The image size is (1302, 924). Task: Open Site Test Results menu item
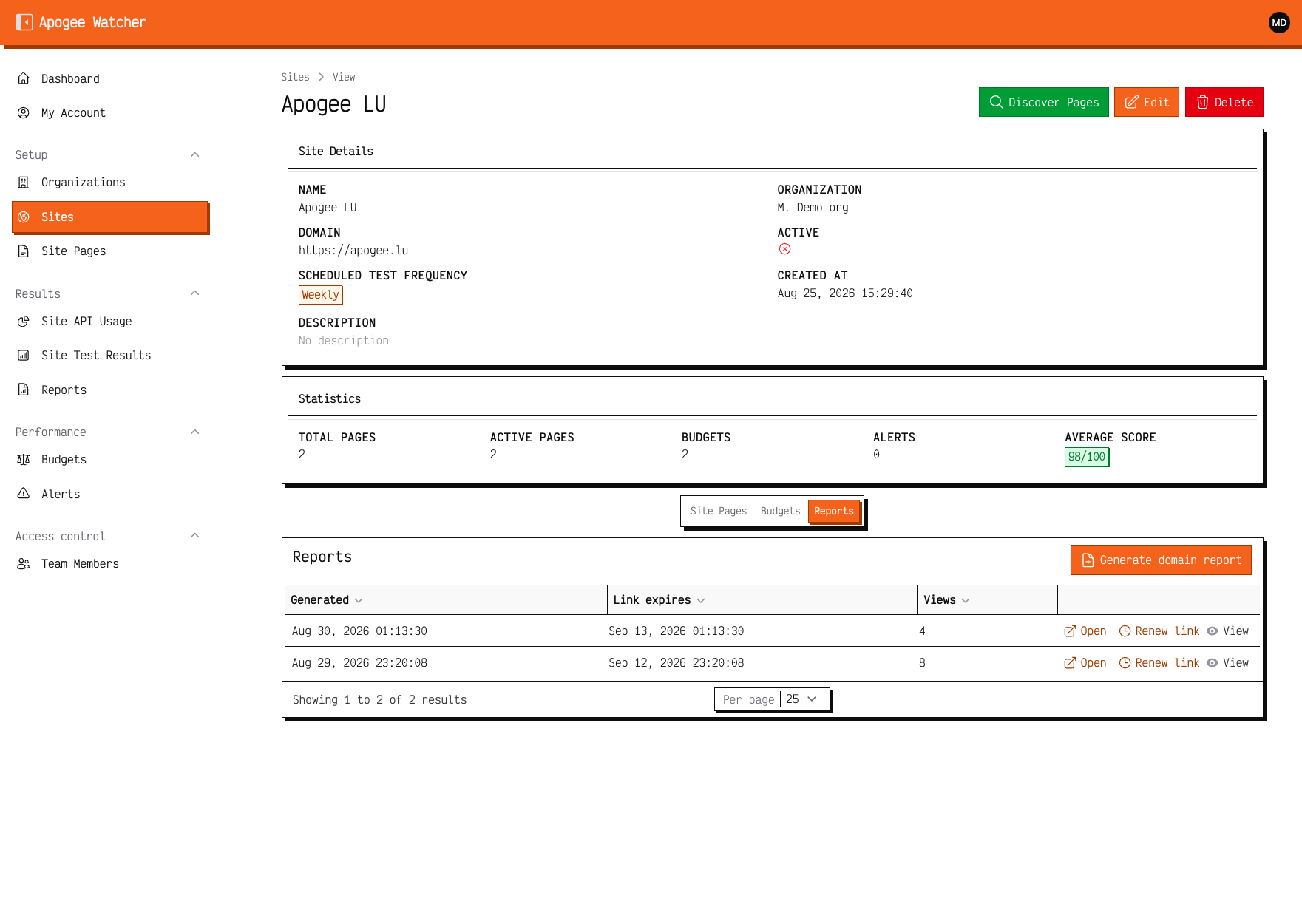[109, 355]
